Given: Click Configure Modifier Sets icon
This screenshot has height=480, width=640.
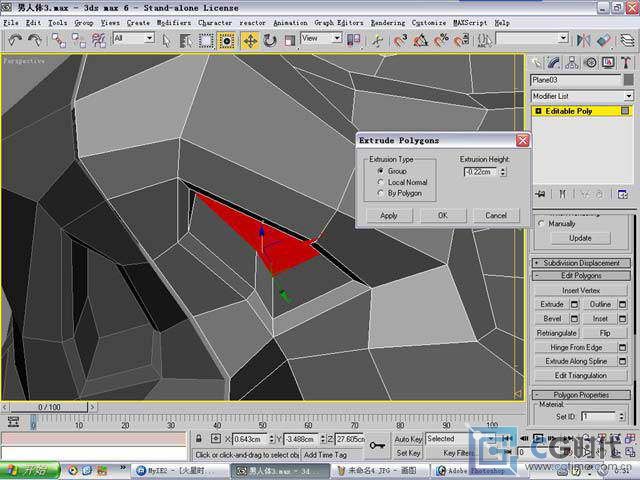Looking at the screenshot, I should click(622, 194).
